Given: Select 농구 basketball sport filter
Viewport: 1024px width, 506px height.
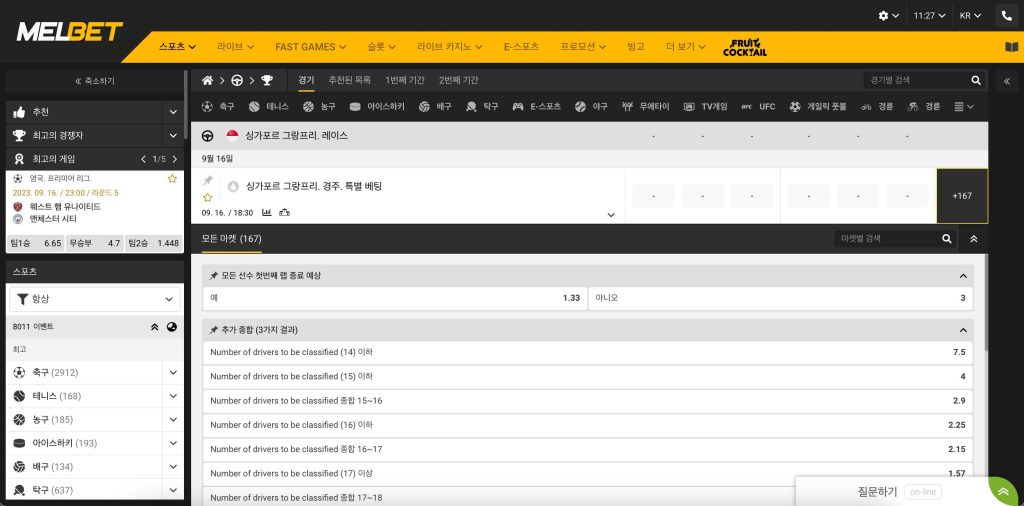Looking at the screenshot, I should point(319,106).
